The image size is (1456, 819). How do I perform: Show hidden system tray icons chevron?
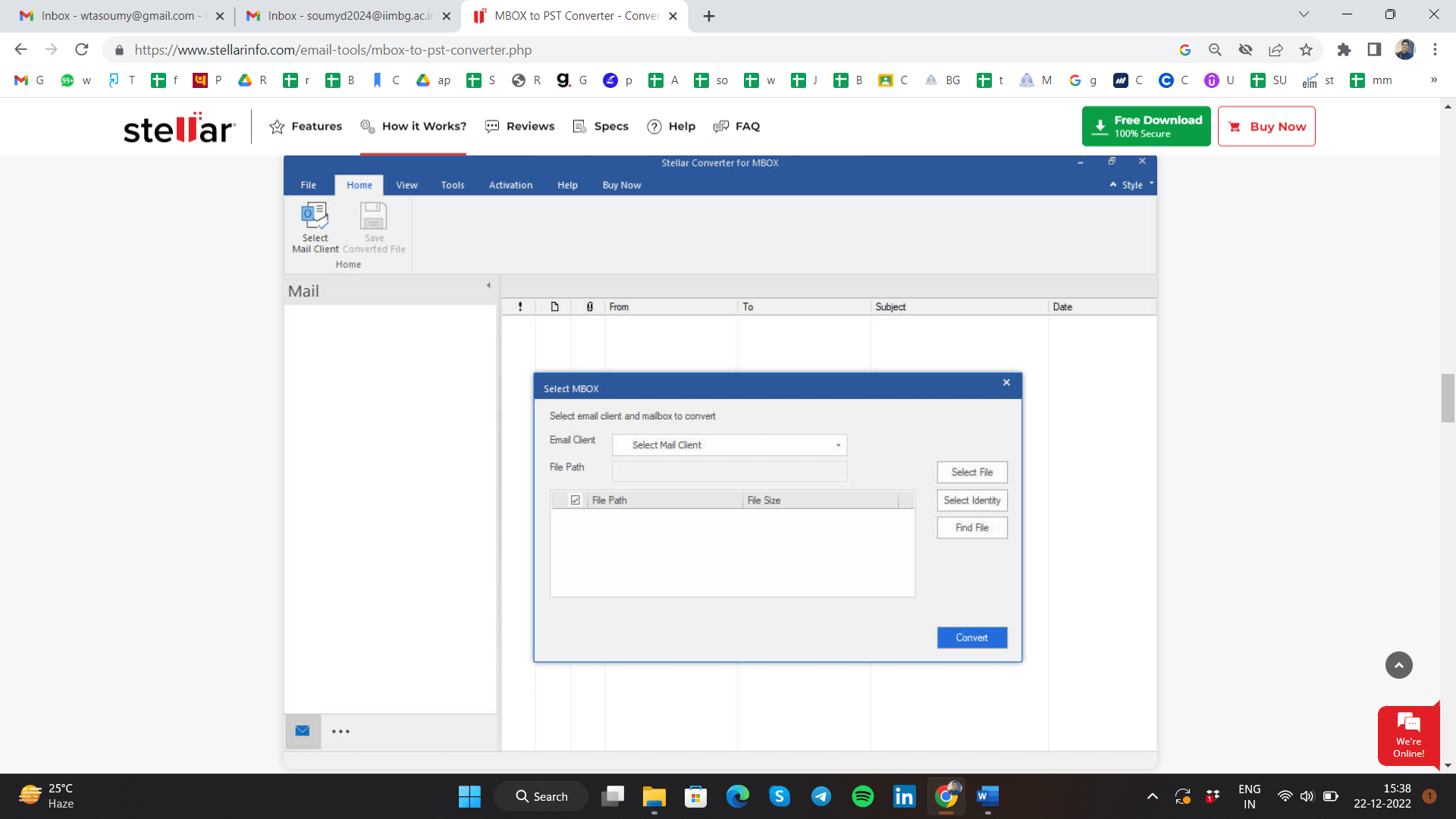(x=1152, y=796)
